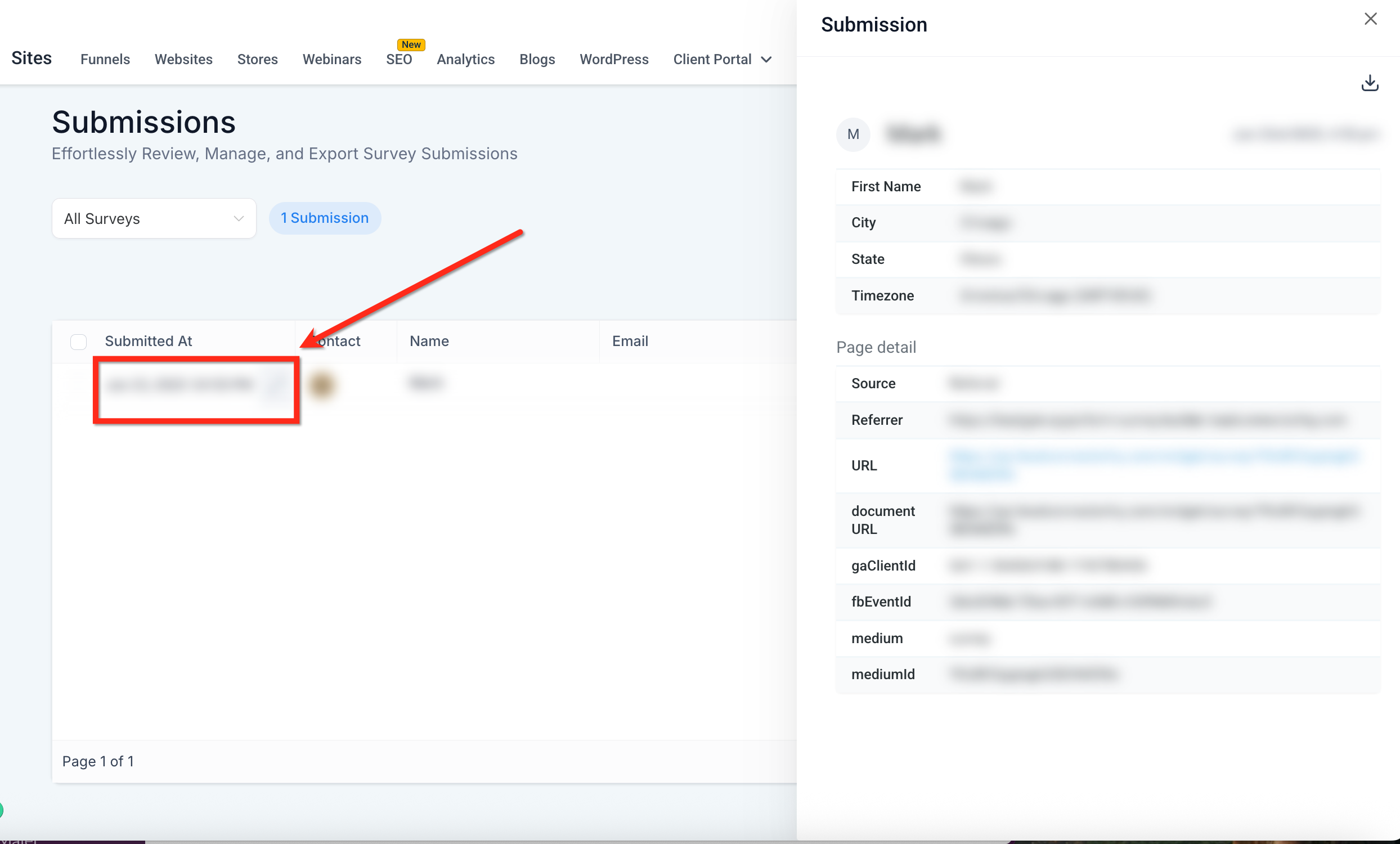This screenshot has height=844, width=1400.
Task: Open the Stores section
Action: tap(257, 59)
